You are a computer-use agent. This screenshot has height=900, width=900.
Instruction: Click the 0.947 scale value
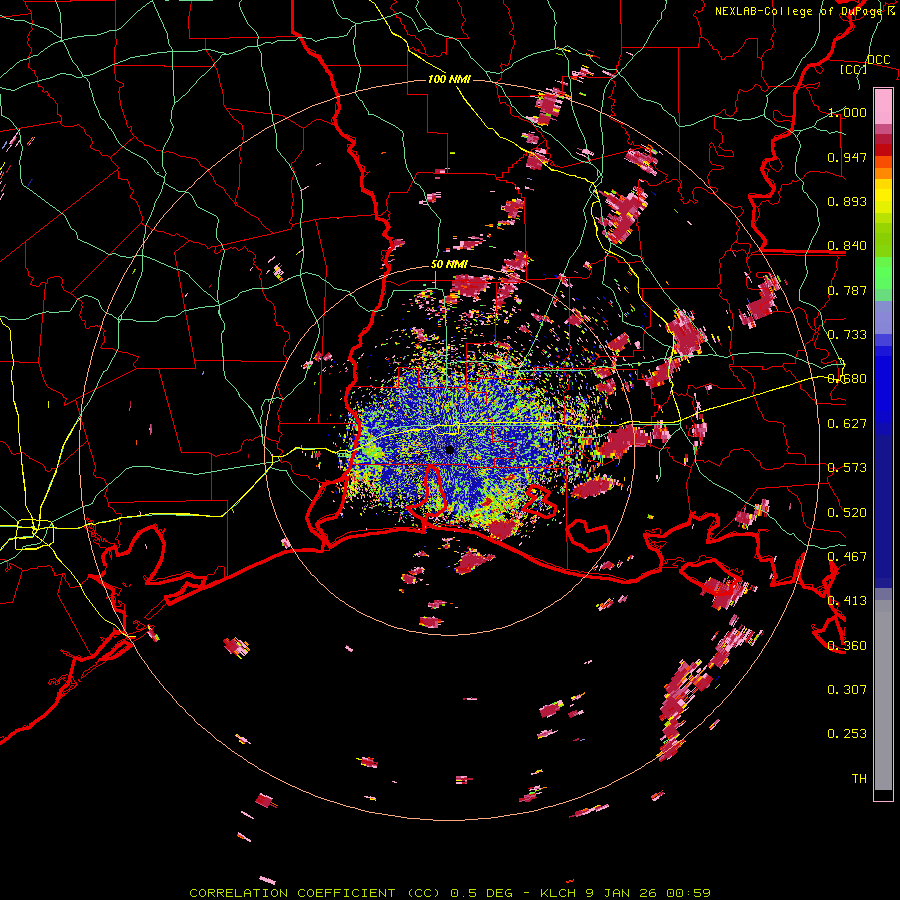(847, 157)
